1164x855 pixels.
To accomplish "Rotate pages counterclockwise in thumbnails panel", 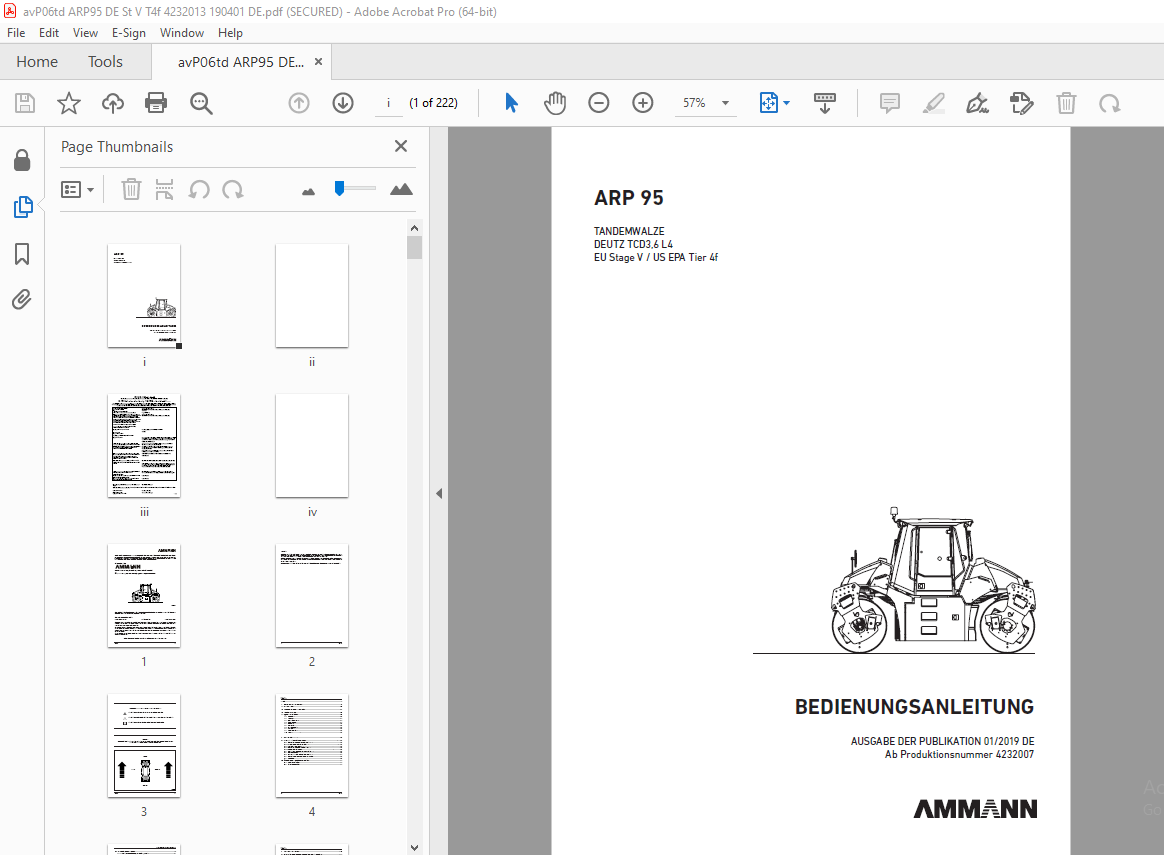I will pos(199,190).
